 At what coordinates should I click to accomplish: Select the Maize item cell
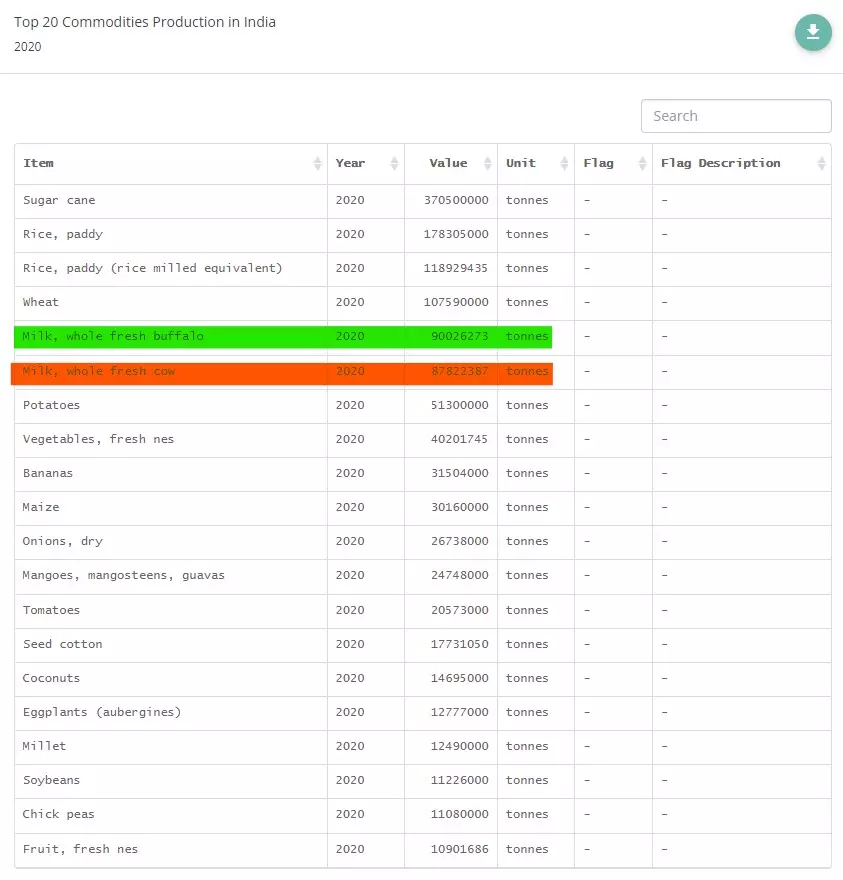[171, 508]
